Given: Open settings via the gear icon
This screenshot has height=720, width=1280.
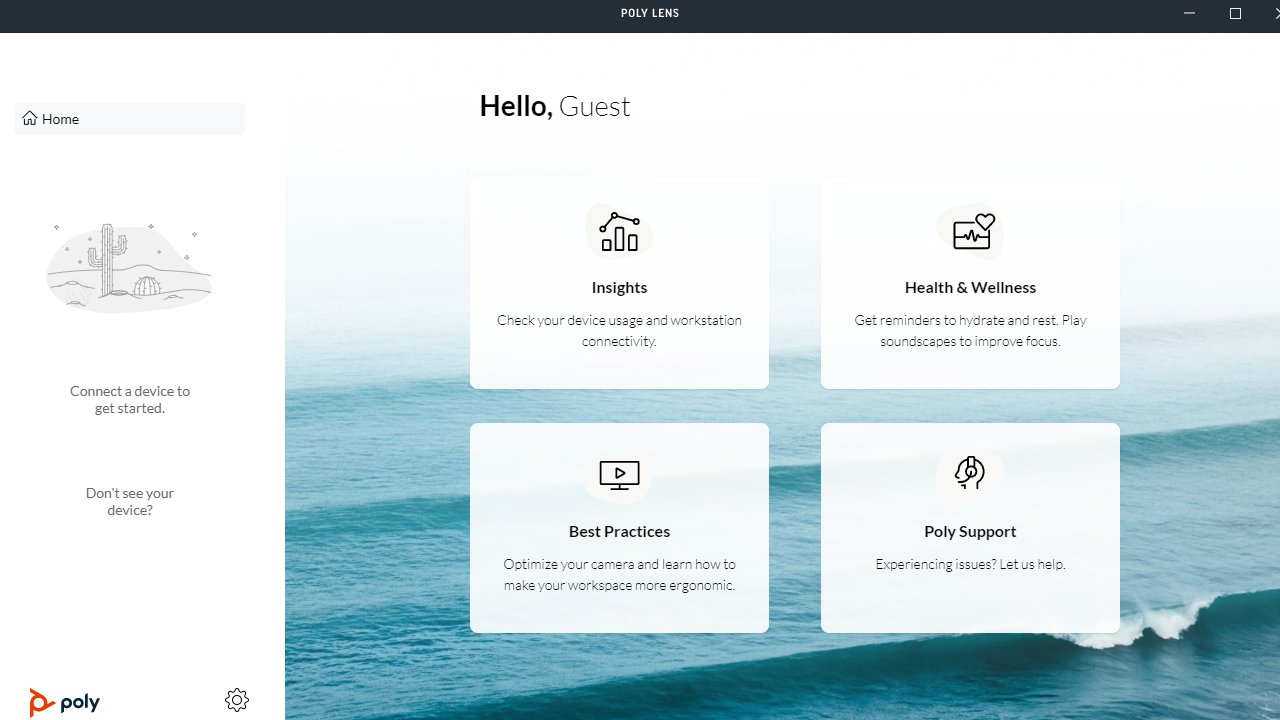Looking at the screenshot, I should (237, 700).
